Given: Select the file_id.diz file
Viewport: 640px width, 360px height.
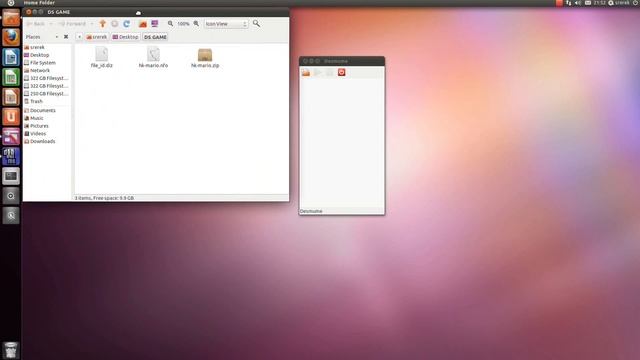Looking at the screenshot, I should point(102,58).
